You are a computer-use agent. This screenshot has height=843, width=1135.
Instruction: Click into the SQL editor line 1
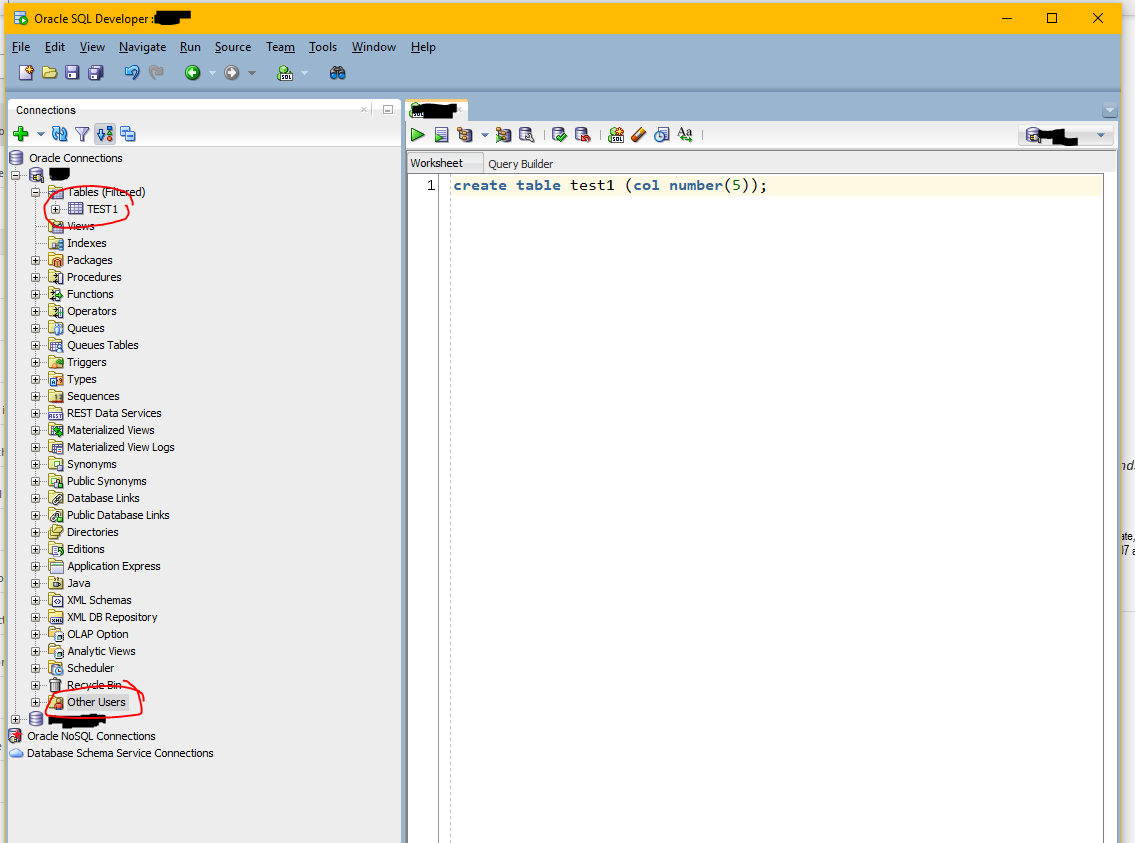[x=777, y=186]
